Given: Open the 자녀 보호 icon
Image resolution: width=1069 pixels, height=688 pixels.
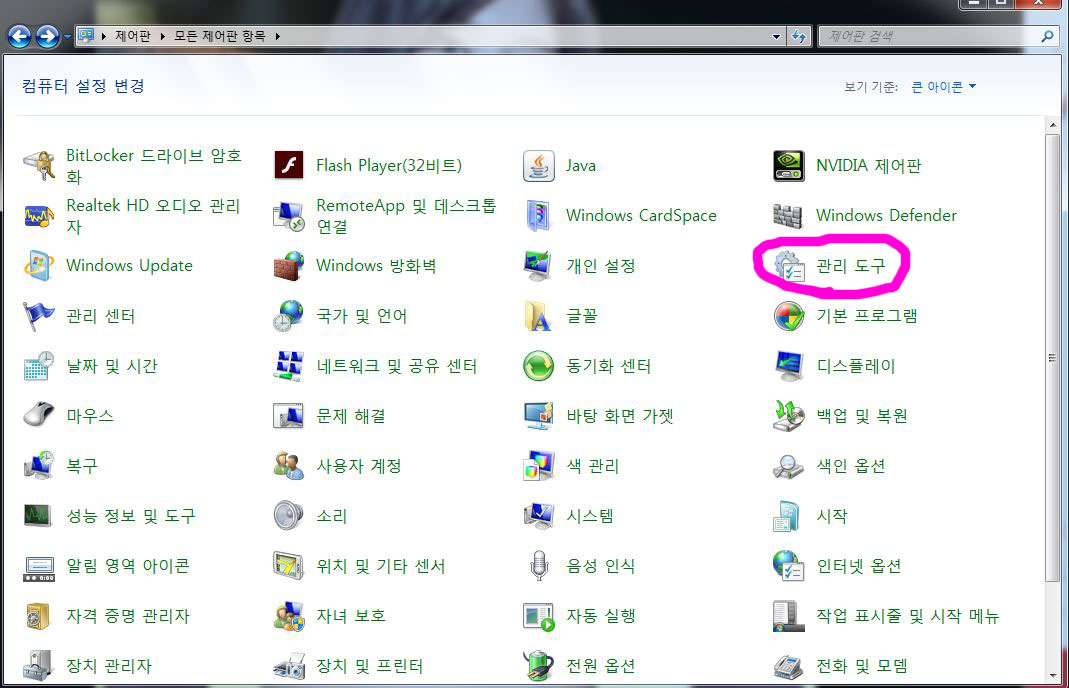Looking at the screenshot, I should 288,616.
